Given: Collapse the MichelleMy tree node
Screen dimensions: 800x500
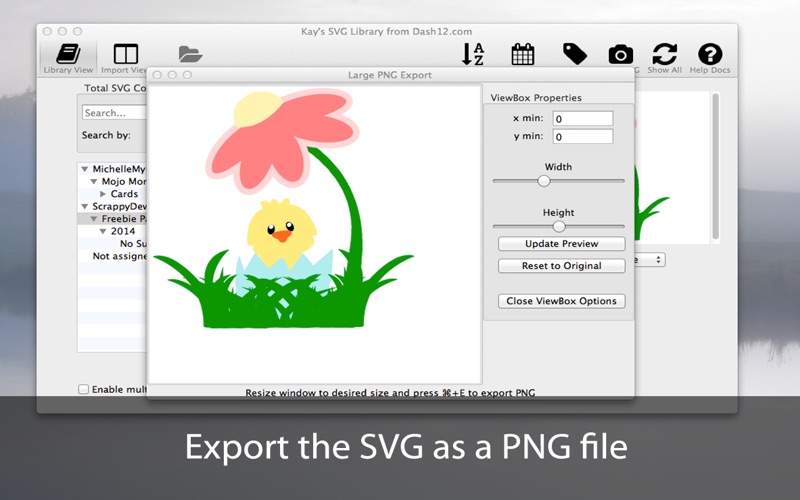Looking at the screenshot, I should (85, 170).
